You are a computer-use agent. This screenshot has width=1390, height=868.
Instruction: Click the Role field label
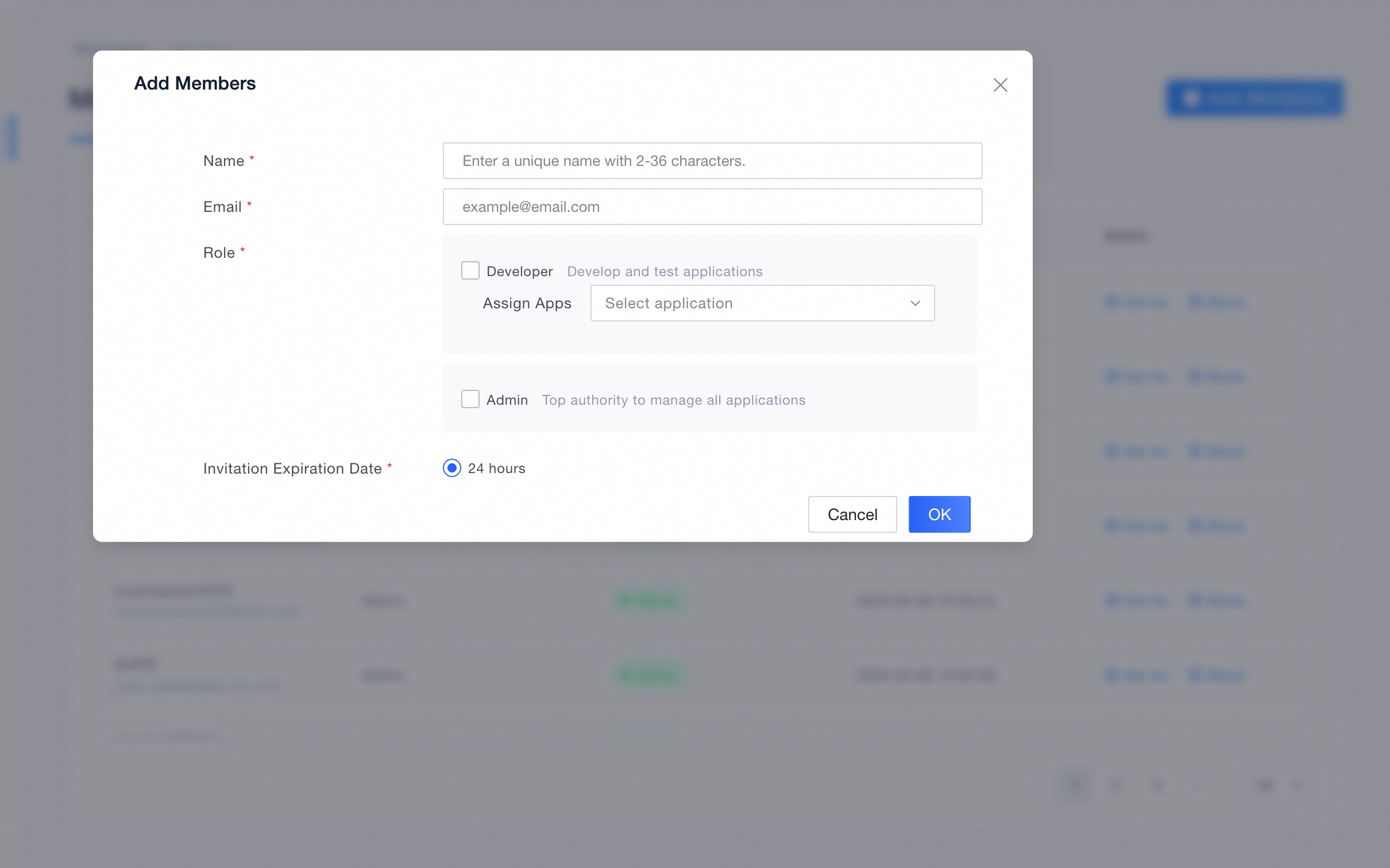pos(219,253)
